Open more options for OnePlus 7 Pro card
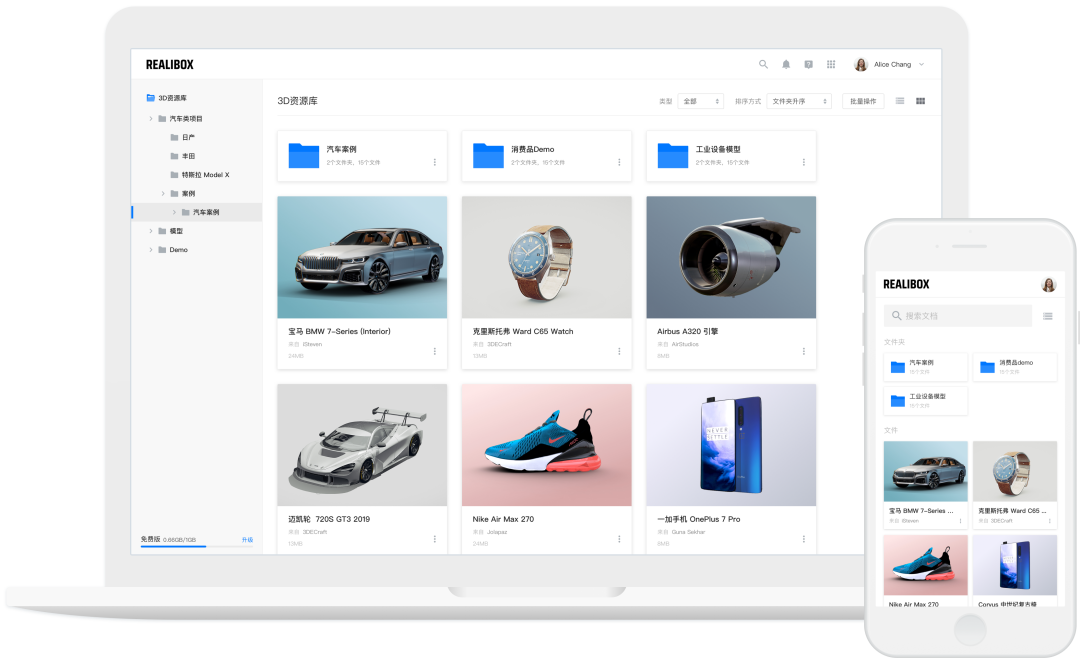 coord(804,539)
